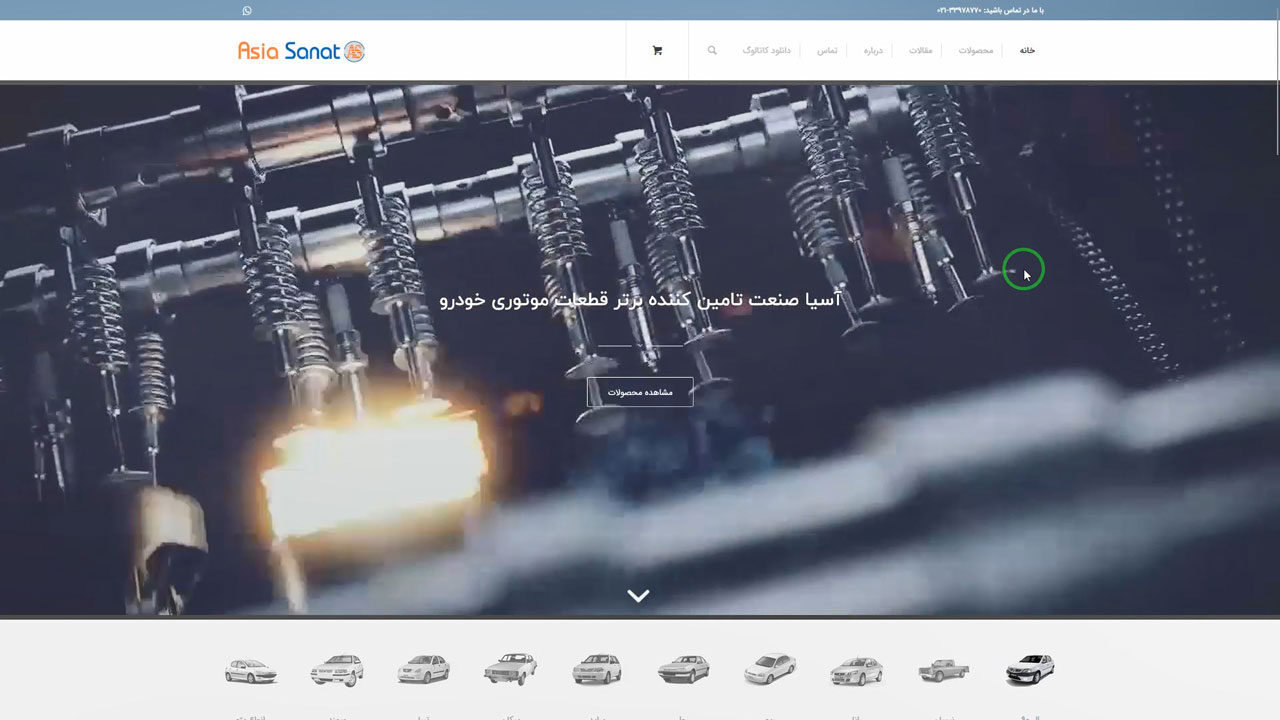1280x720 pixels.
Task: Choose the small hatchback car icon
Action: [250, 670]
